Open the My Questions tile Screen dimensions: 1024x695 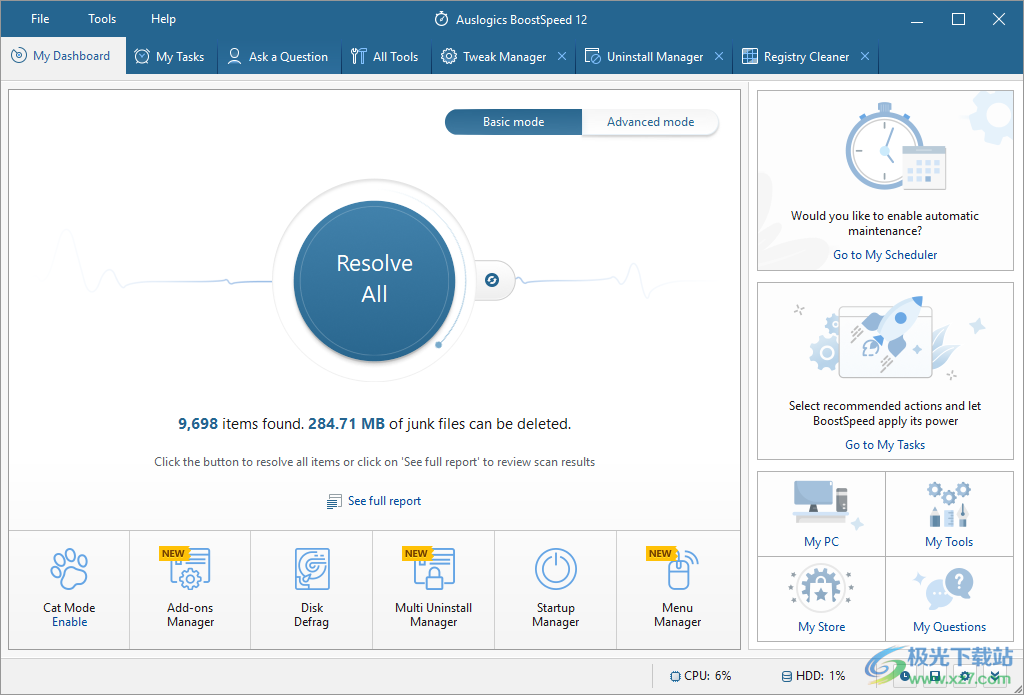point(949,599)
